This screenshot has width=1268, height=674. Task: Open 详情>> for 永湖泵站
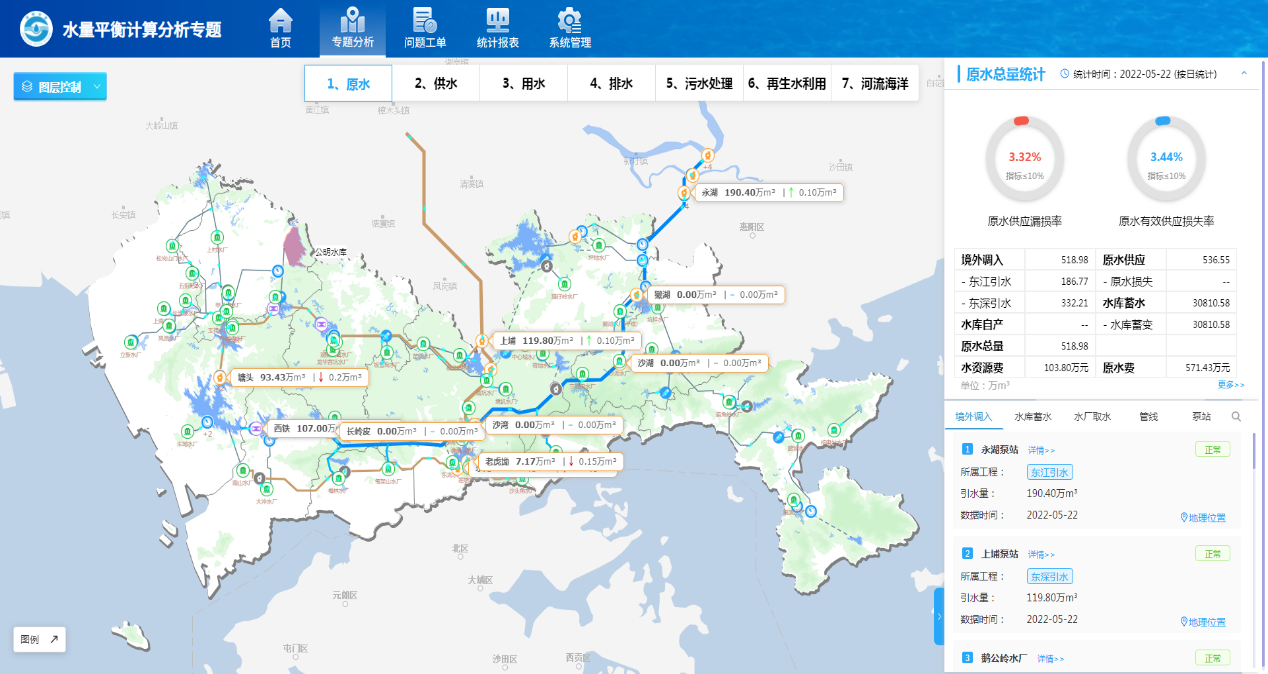(x=1041, y=451)
